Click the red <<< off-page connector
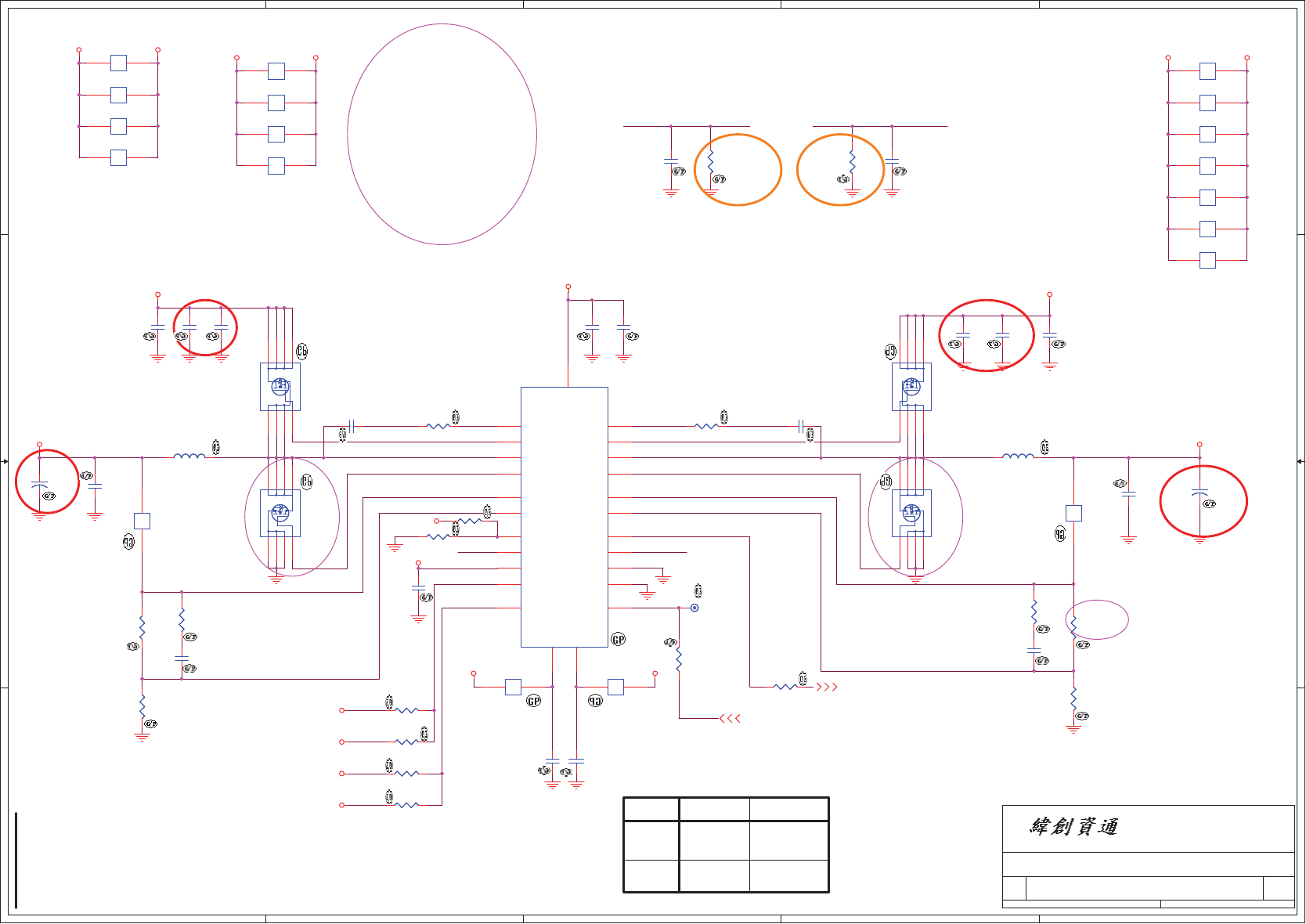The width and height of the screenshot is (1306, 924). 730,718
